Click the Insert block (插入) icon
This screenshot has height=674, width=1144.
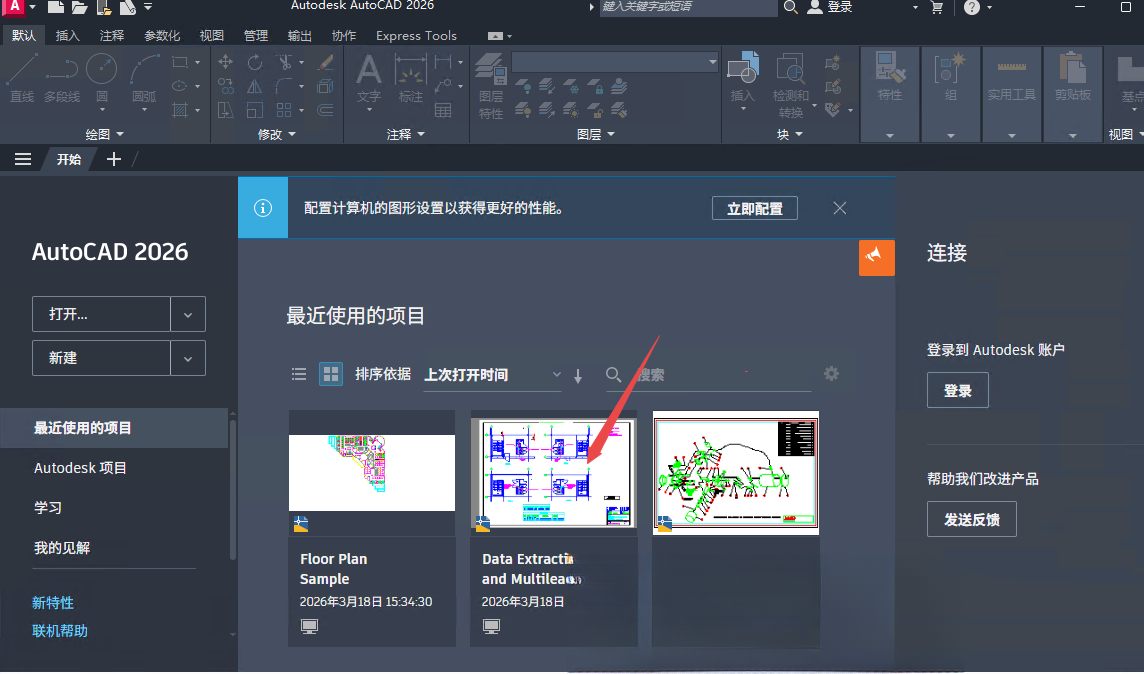[743, 78]
